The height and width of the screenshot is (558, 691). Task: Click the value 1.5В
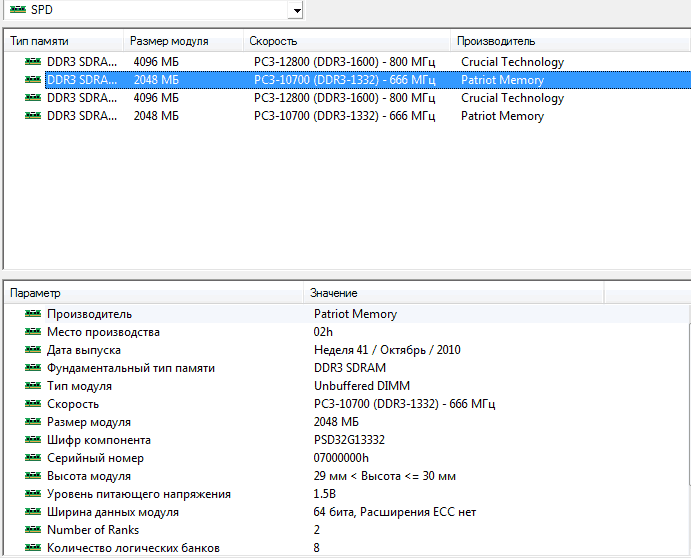325,494
